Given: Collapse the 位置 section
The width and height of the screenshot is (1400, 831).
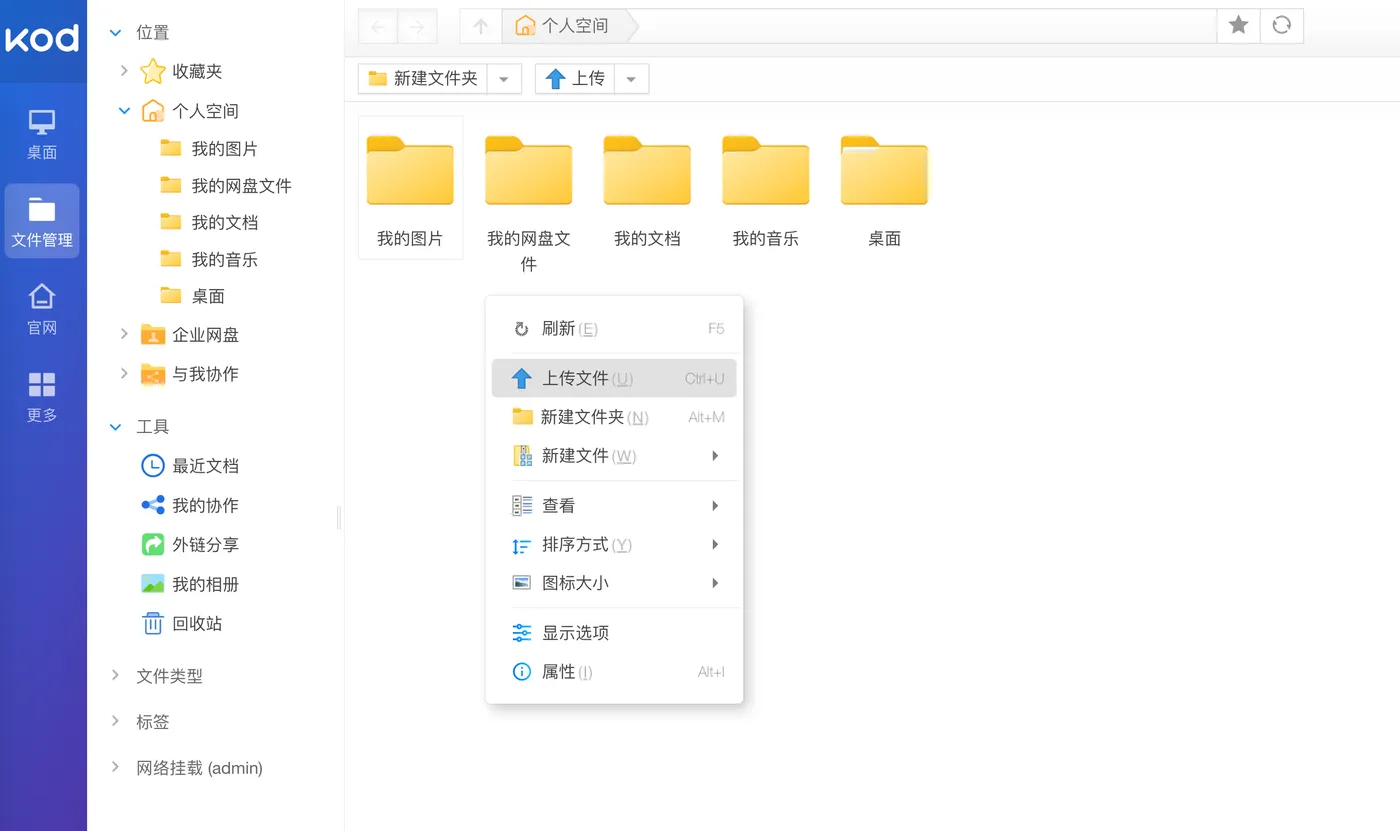Looking at the screenshot, I should pyautogui.click(x=115, y=33).
